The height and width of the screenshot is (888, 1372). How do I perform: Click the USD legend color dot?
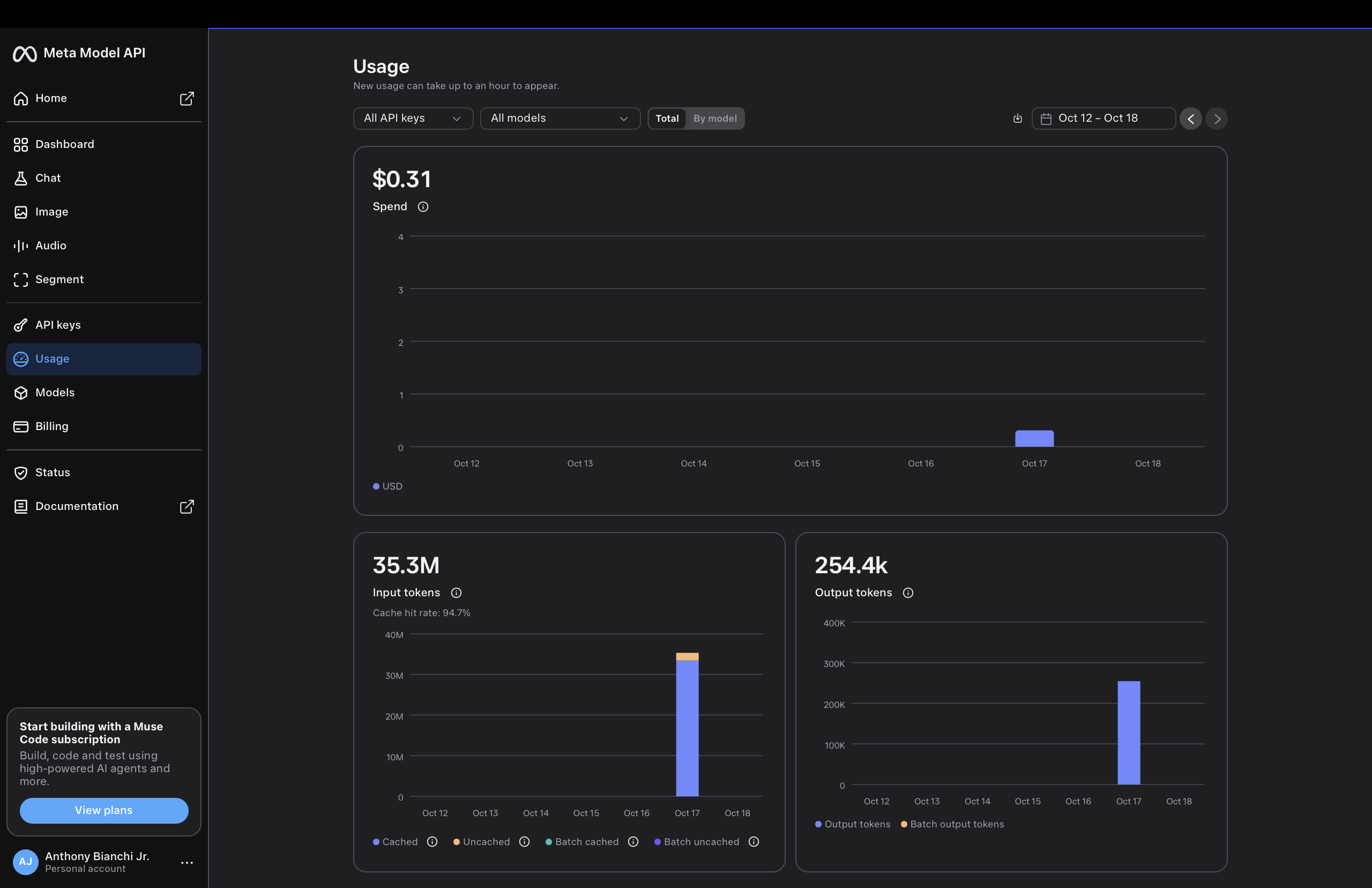376,486
